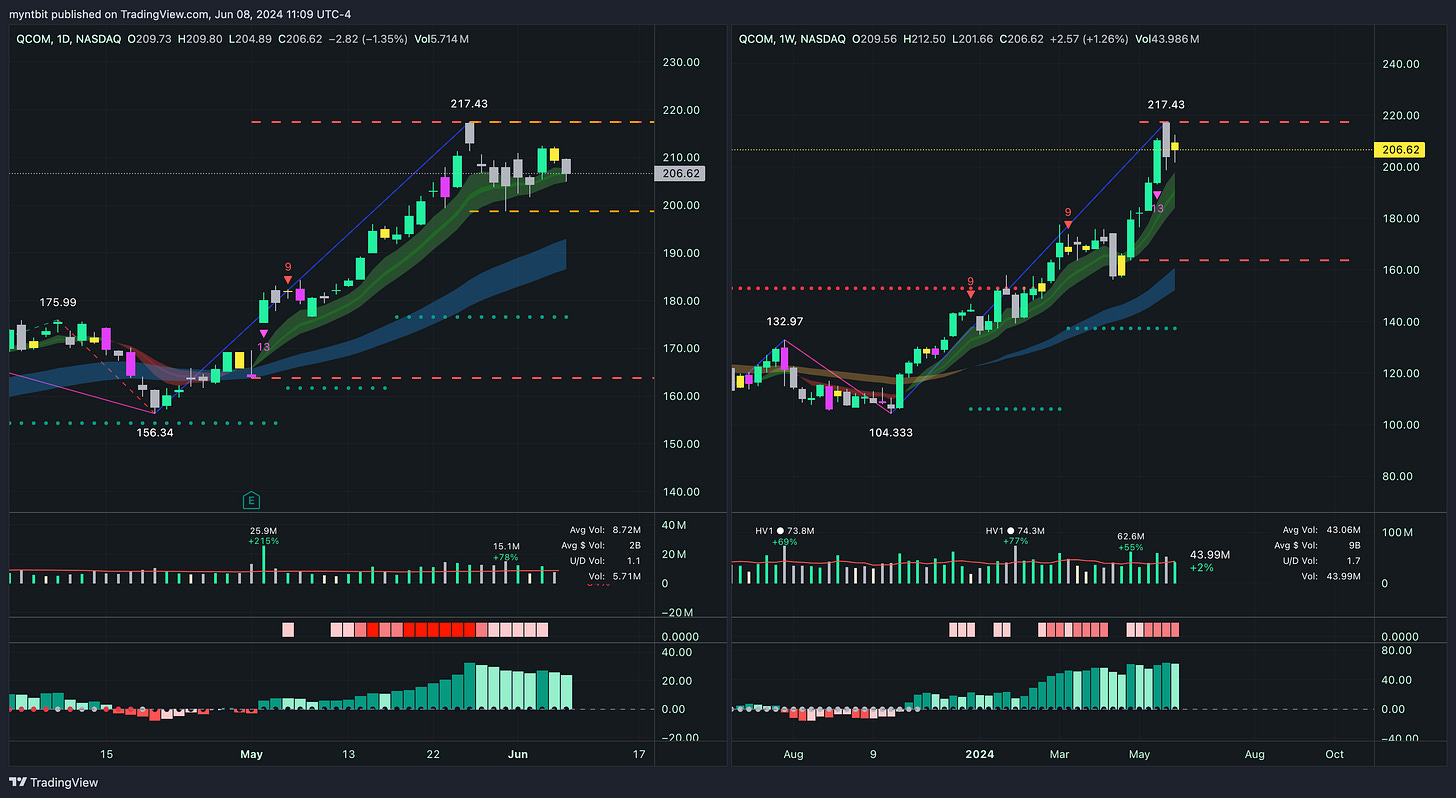1456x798 pixels.
Task: Select the 175.99 swing high label
Action: 58,301
